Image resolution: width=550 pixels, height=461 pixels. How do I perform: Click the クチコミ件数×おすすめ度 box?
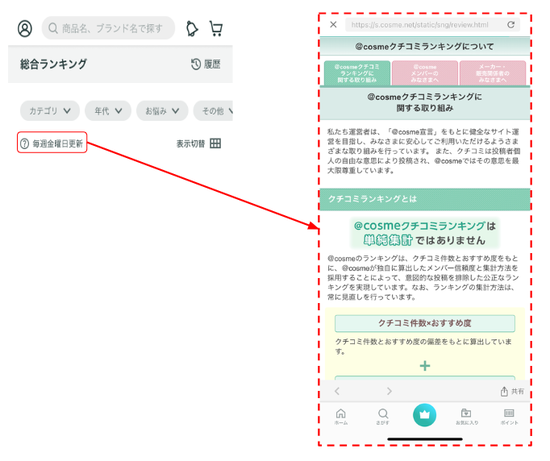(x=425, y=323)
